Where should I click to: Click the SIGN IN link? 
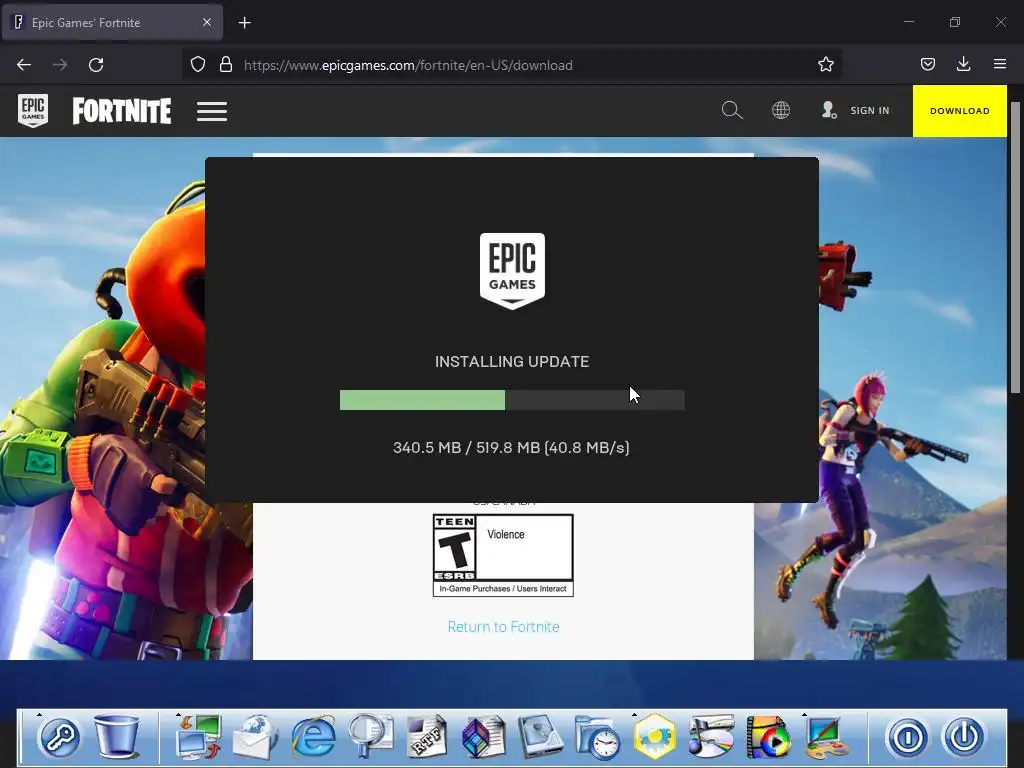coord(869,110)
